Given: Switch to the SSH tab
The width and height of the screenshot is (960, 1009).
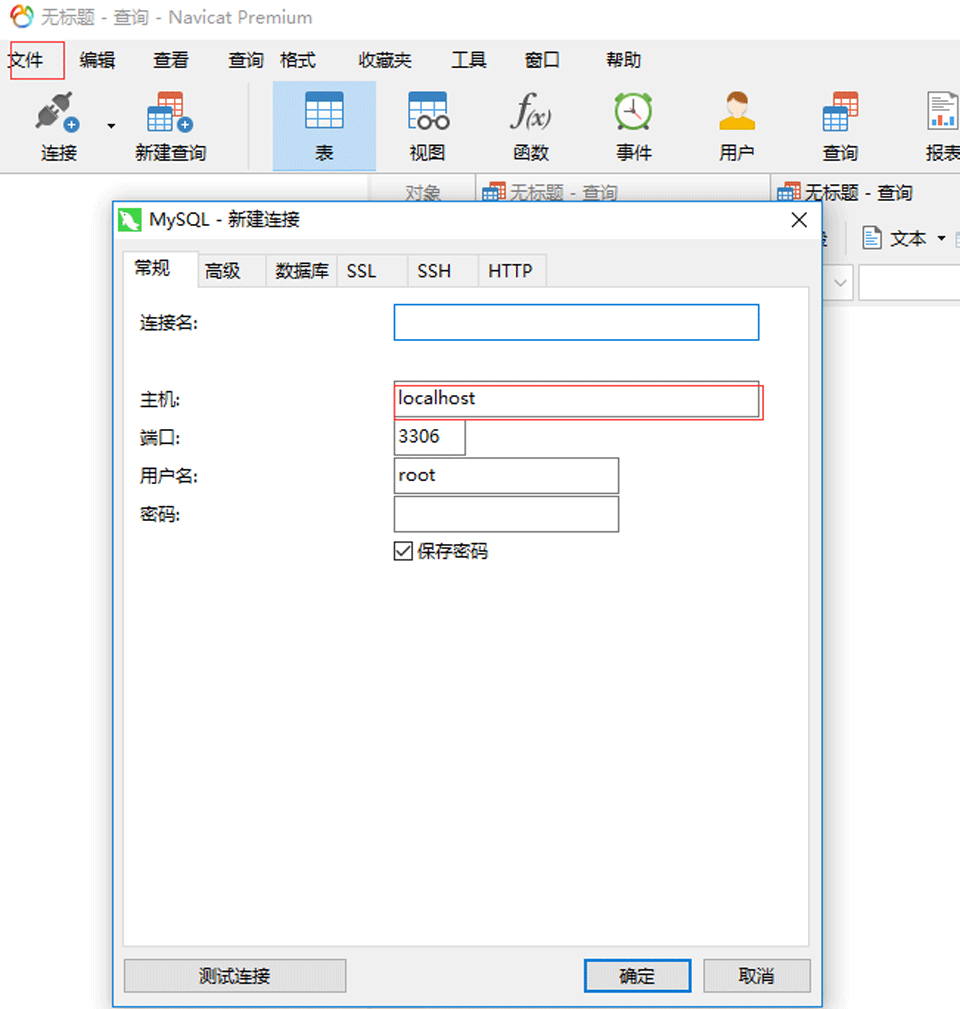Looking at the screenshot, I should coord(443,271).
